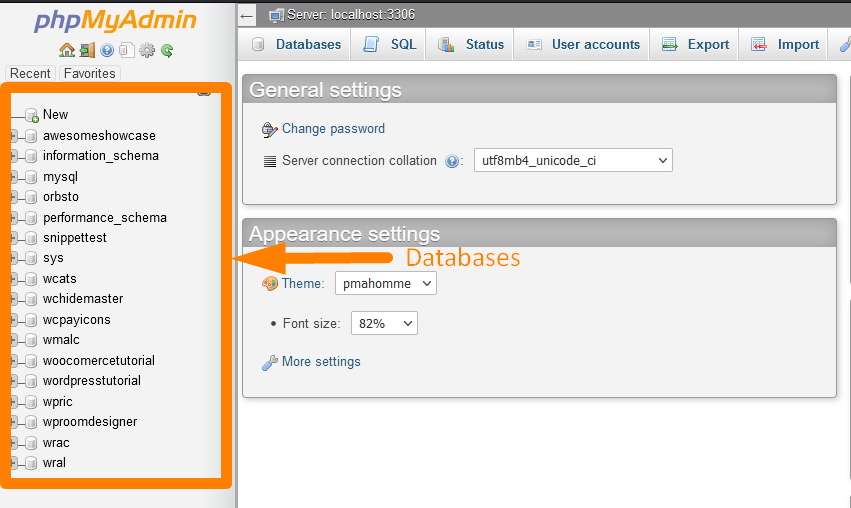851x508 pixels.
Task: Select the mysql database name
Action: pos(60,177)
